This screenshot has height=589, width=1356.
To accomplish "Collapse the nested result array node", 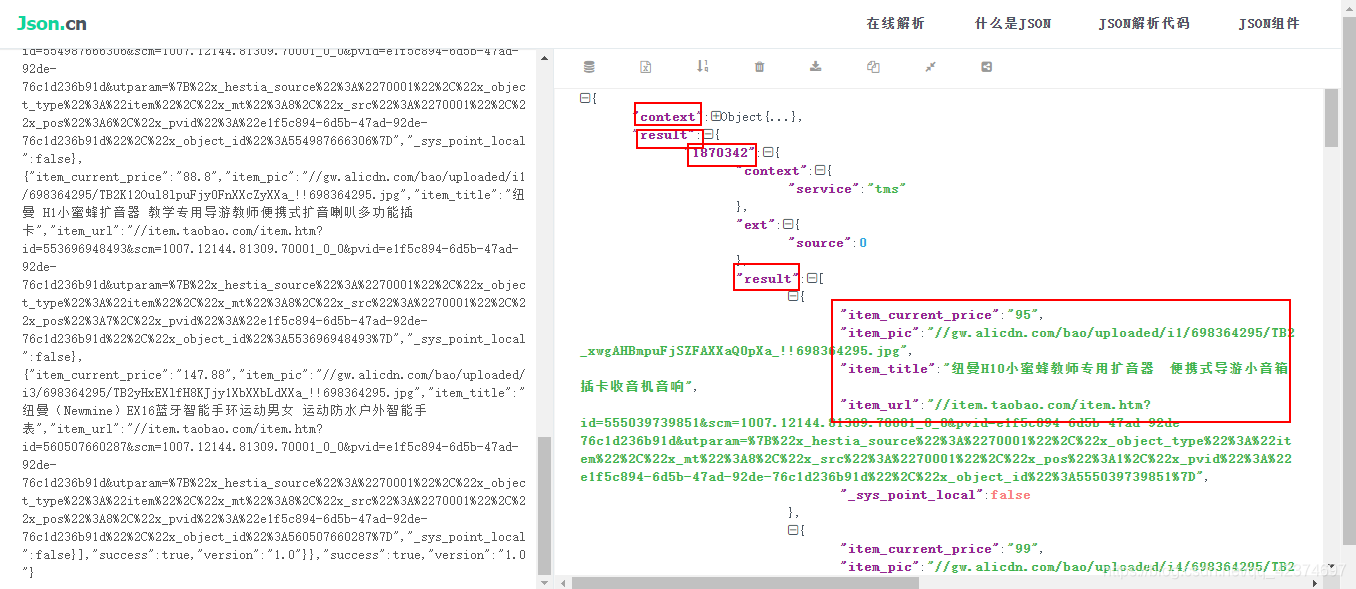I will tap(811, 279).
